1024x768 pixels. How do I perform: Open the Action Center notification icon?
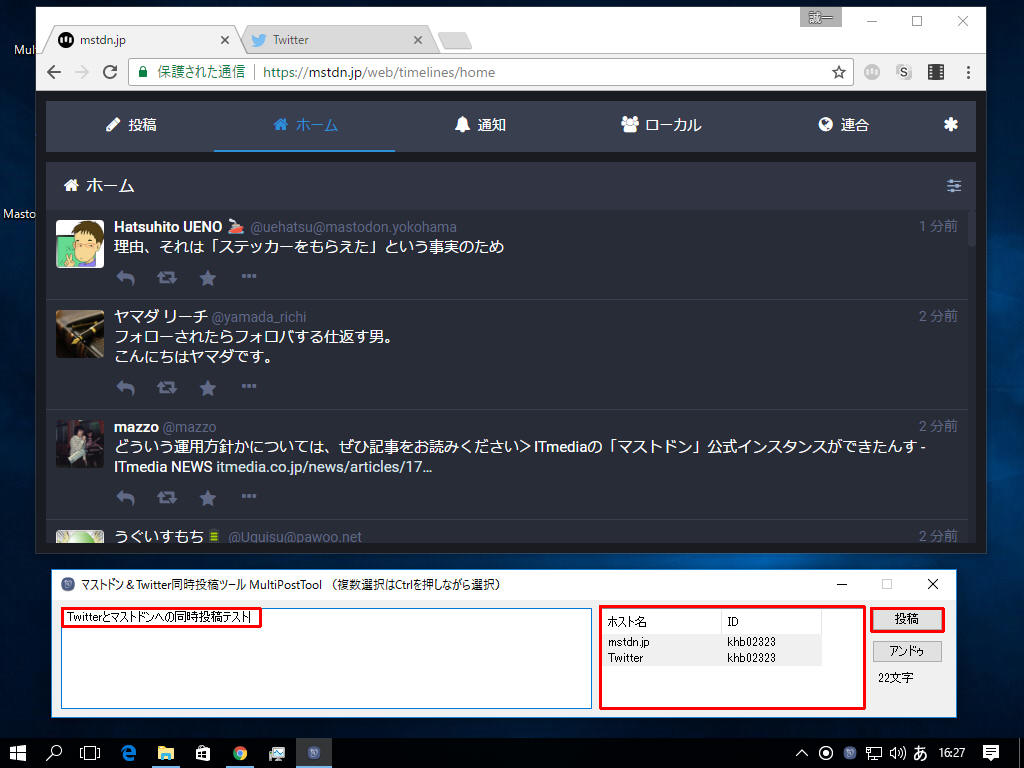991,753
